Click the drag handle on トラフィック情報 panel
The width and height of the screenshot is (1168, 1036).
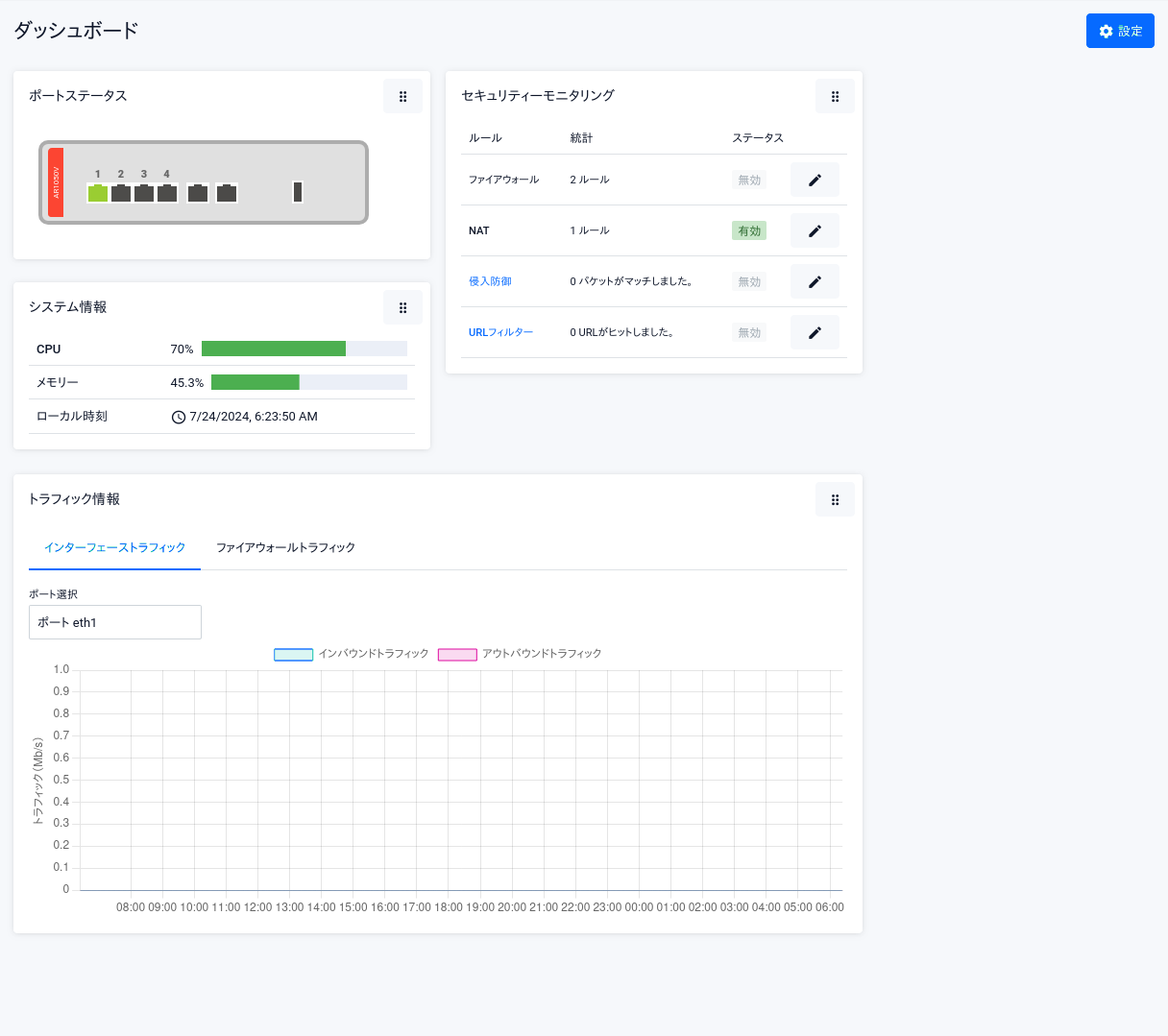pos(835,499)
